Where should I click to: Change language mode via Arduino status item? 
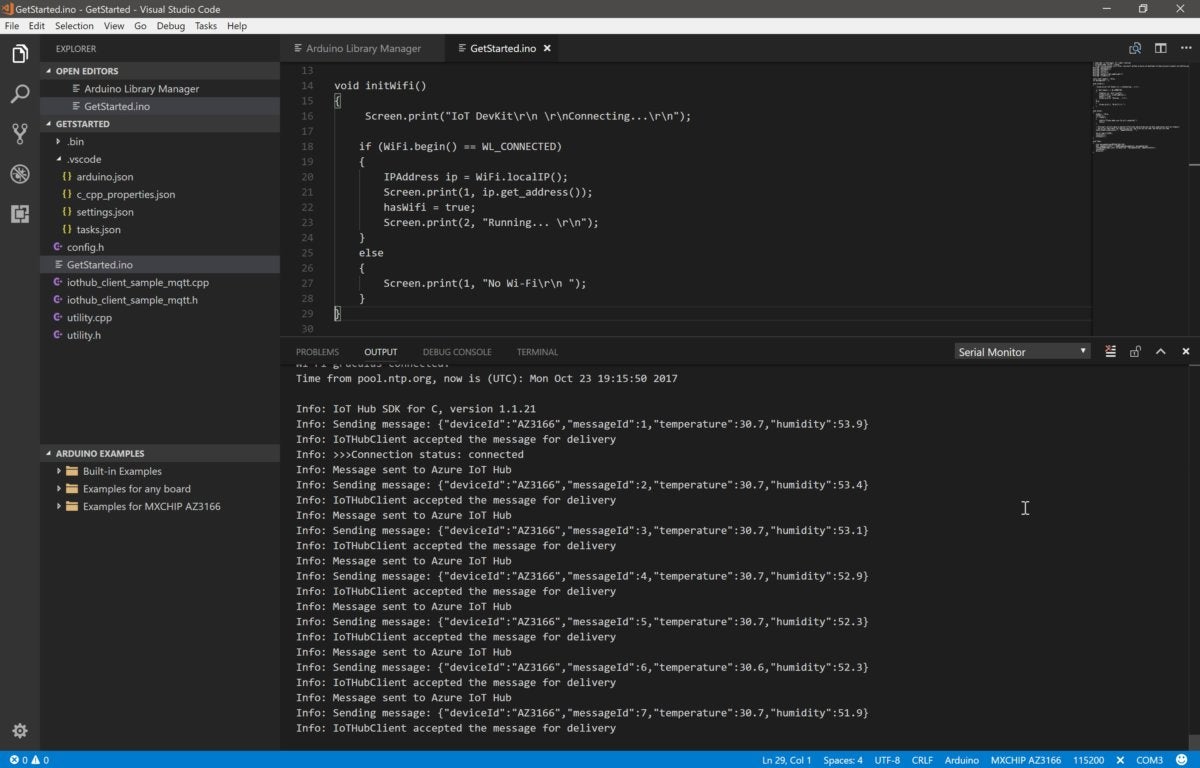pos(962,760)
